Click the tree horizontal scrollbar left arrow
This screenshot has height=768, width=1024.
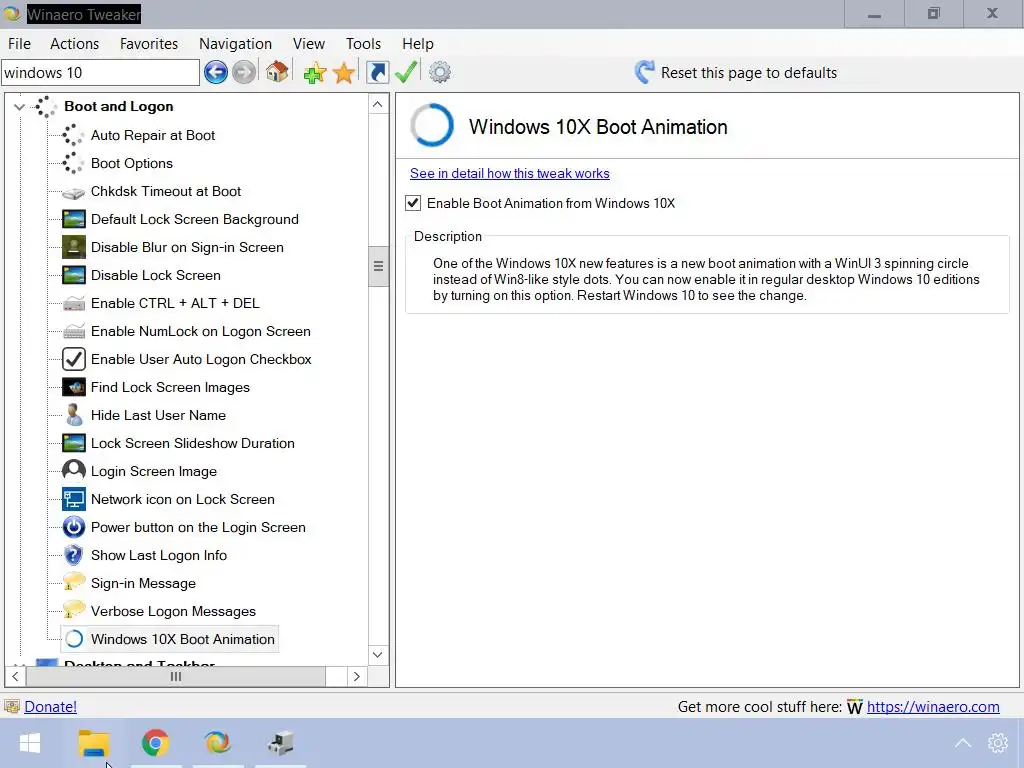(x=15, y=677)
